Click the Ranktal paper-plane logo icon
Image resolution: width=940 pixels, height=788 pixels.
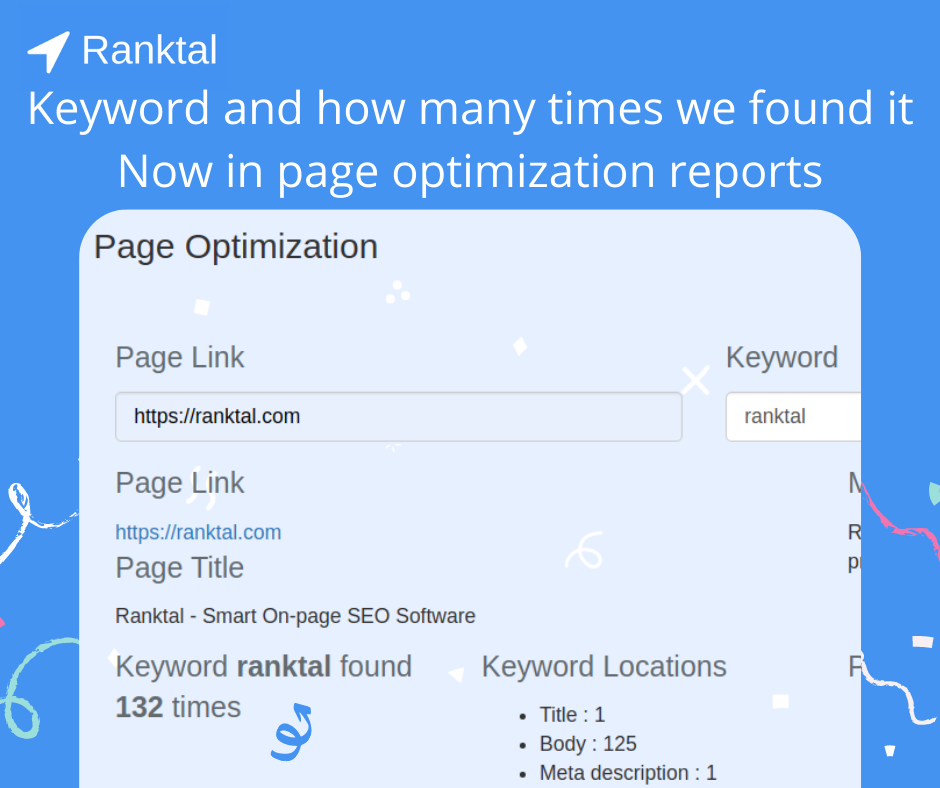[49, 52]
